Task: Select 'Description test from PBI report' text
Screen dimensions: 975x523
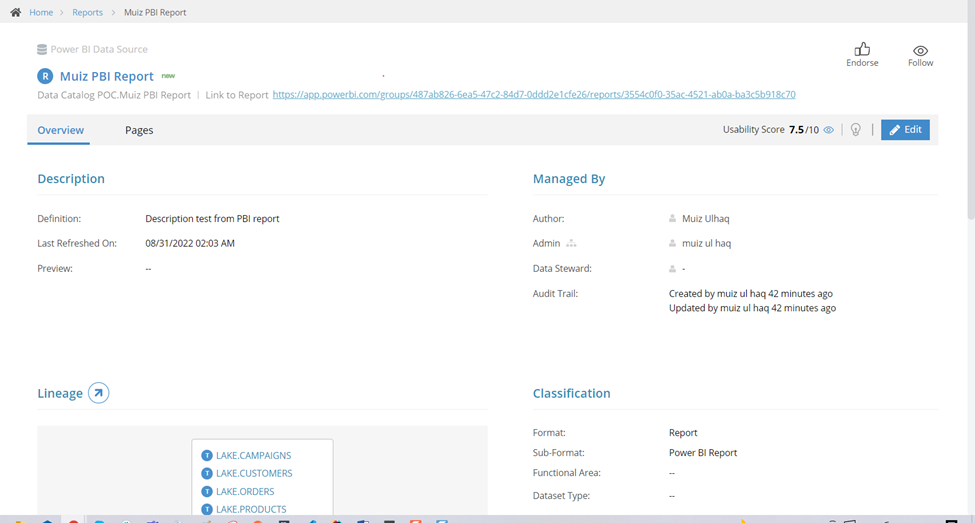Action: click(x=212, y=218)
